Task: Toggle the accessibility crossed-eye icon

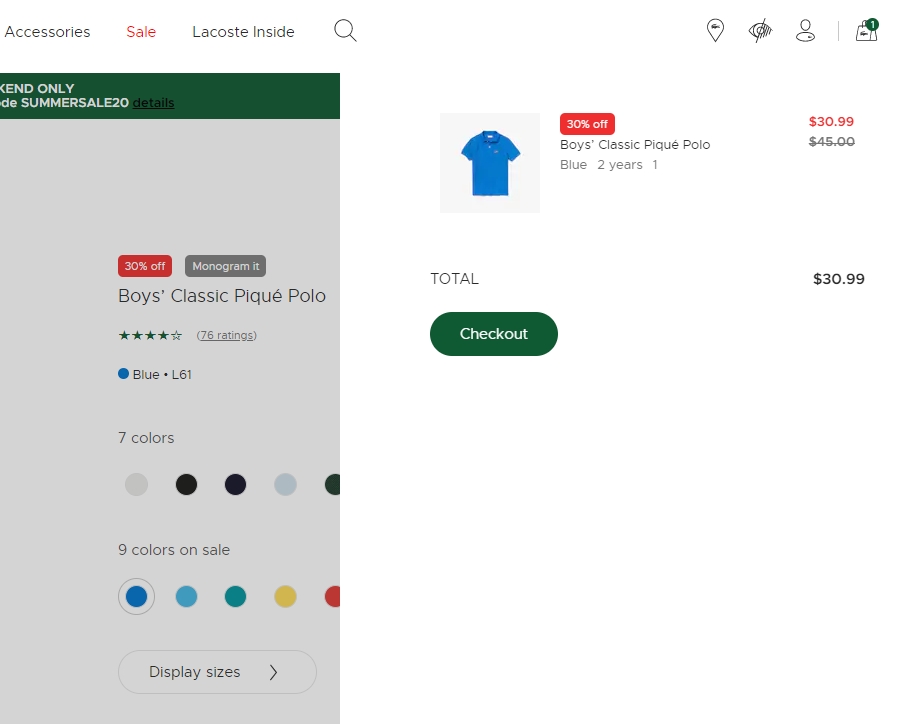Action: pyautogui.click(x=760, y=30)
